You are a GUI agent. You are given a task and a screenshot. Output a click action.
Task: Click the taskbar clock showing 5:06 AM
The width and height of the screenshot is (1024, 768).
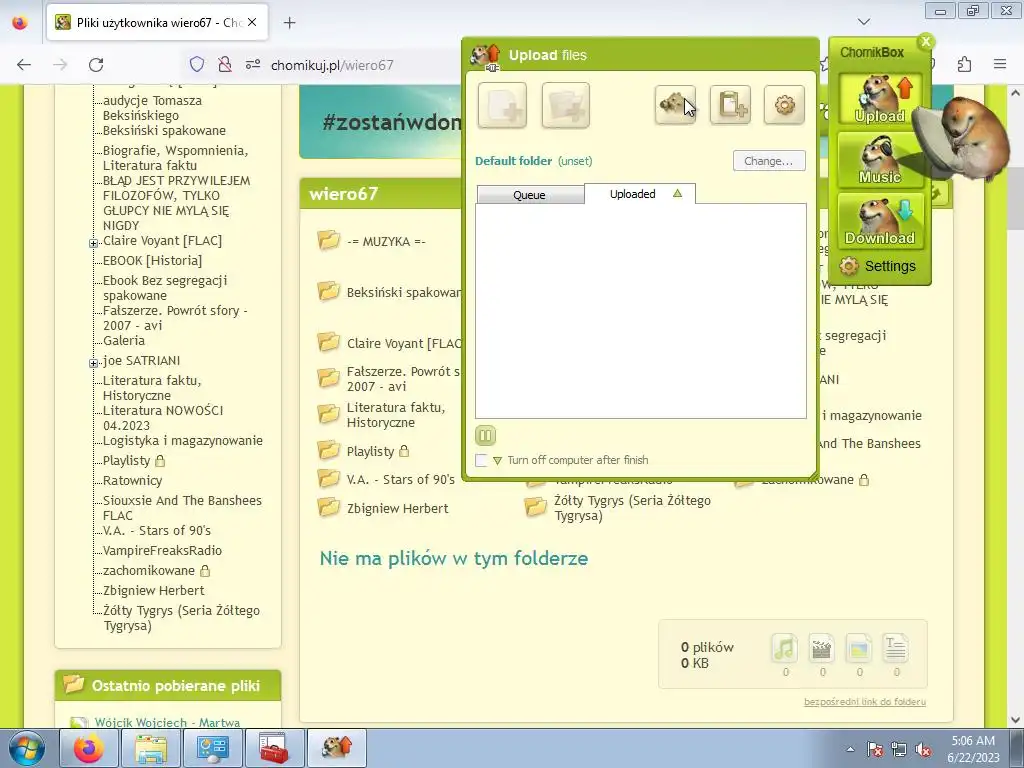[x=973, y=749]
